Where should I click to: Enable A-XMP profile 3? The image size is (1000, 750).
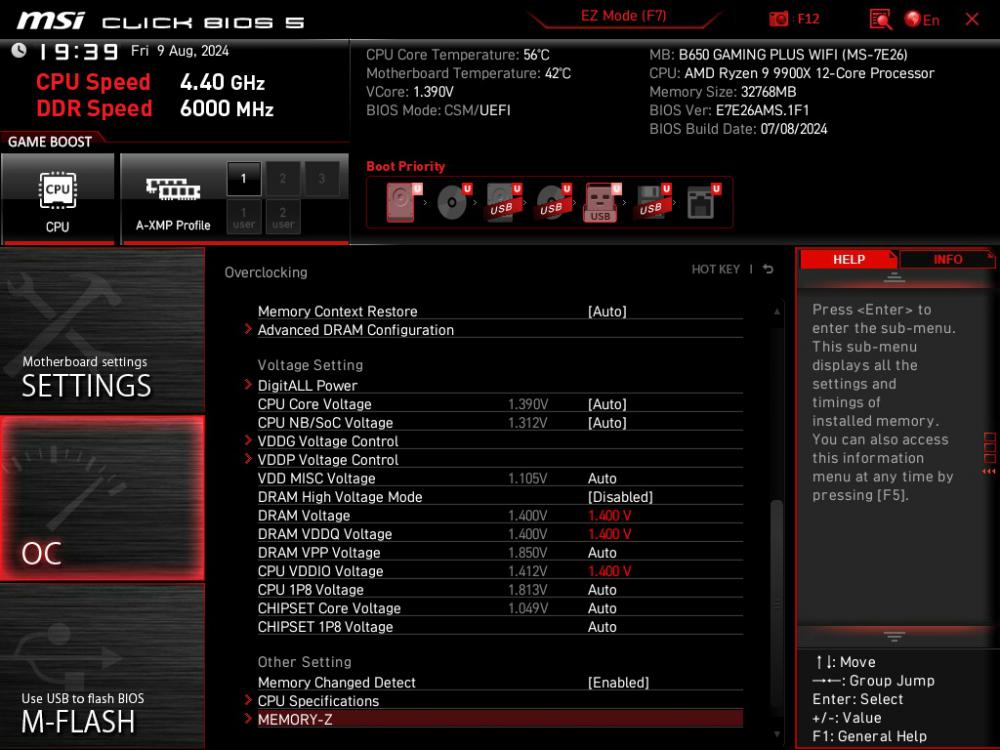tap(321, 179)
